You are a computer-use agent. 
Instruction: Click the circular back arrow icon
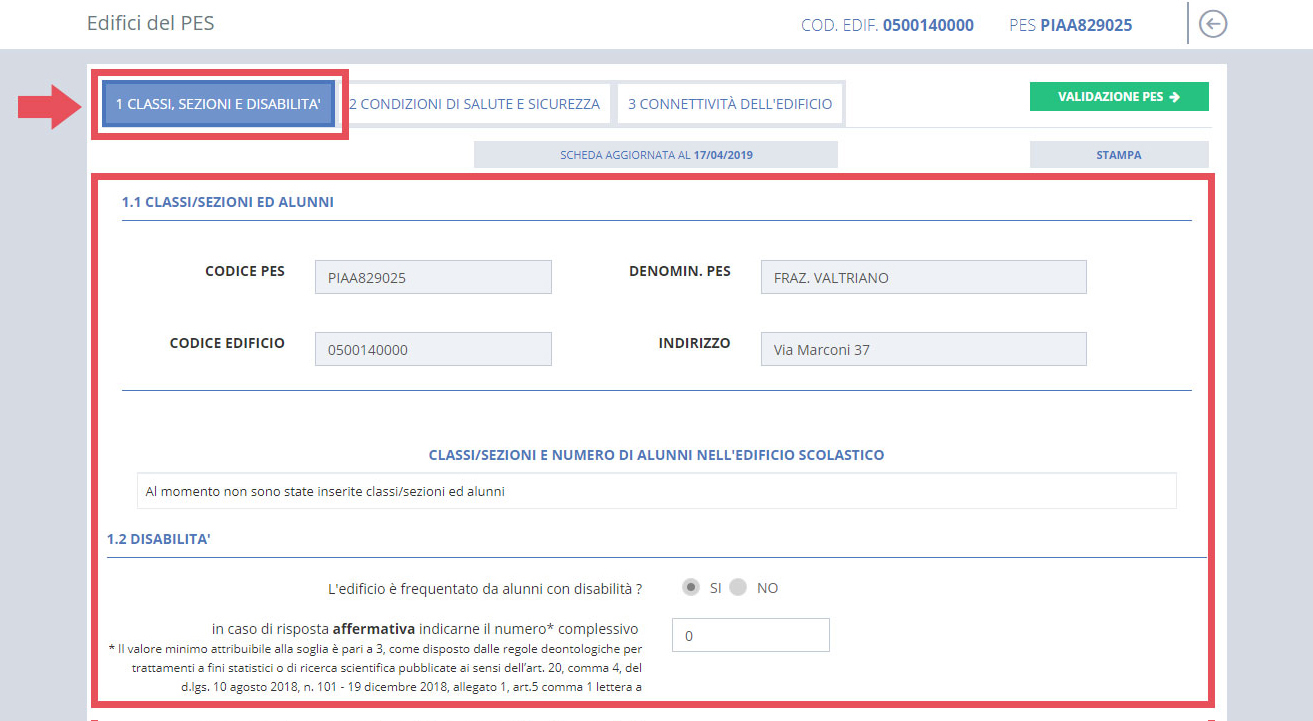pyautogui.click(x=1212, y=25)
